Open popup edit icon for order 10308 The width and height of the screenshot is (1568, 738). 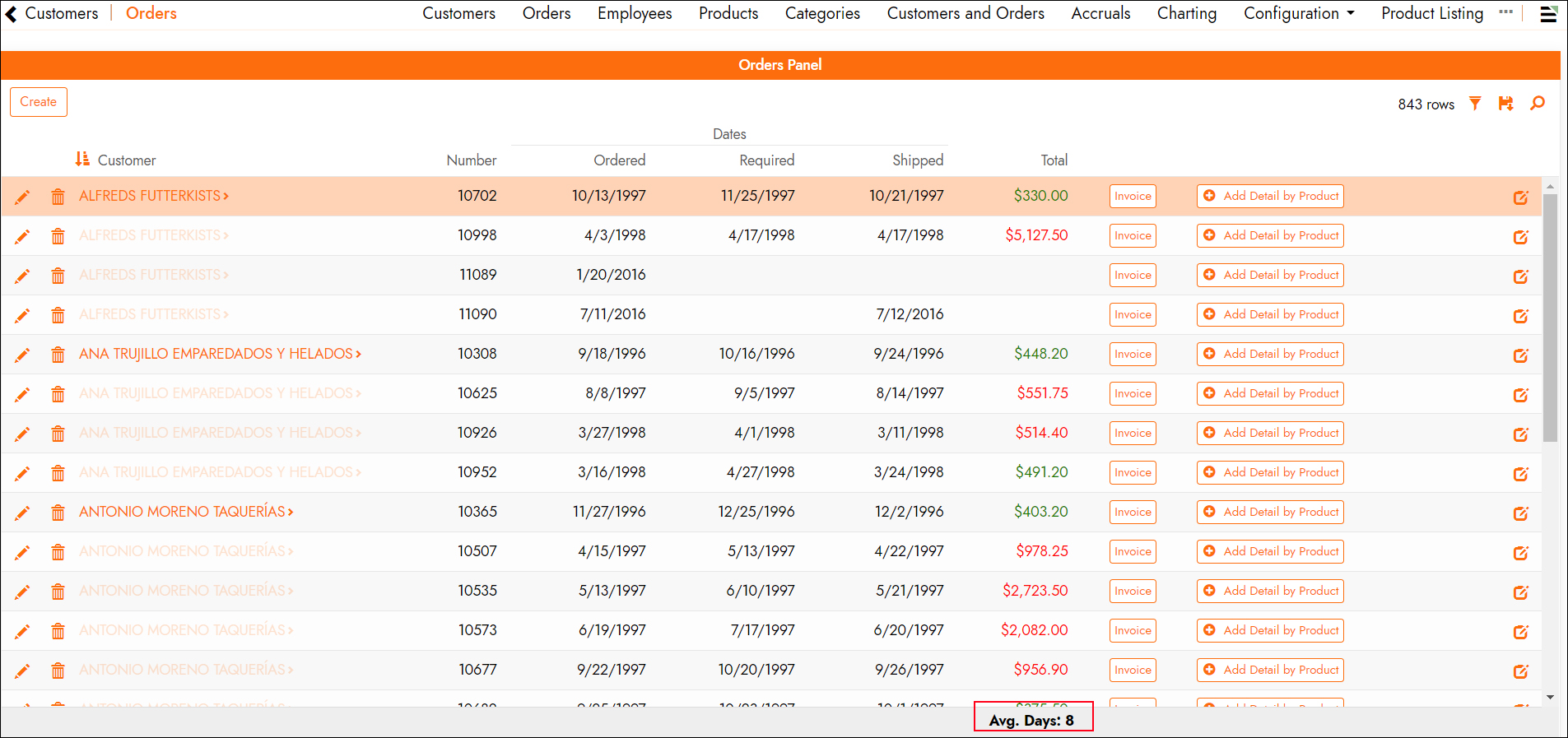tap(1520, 355)
